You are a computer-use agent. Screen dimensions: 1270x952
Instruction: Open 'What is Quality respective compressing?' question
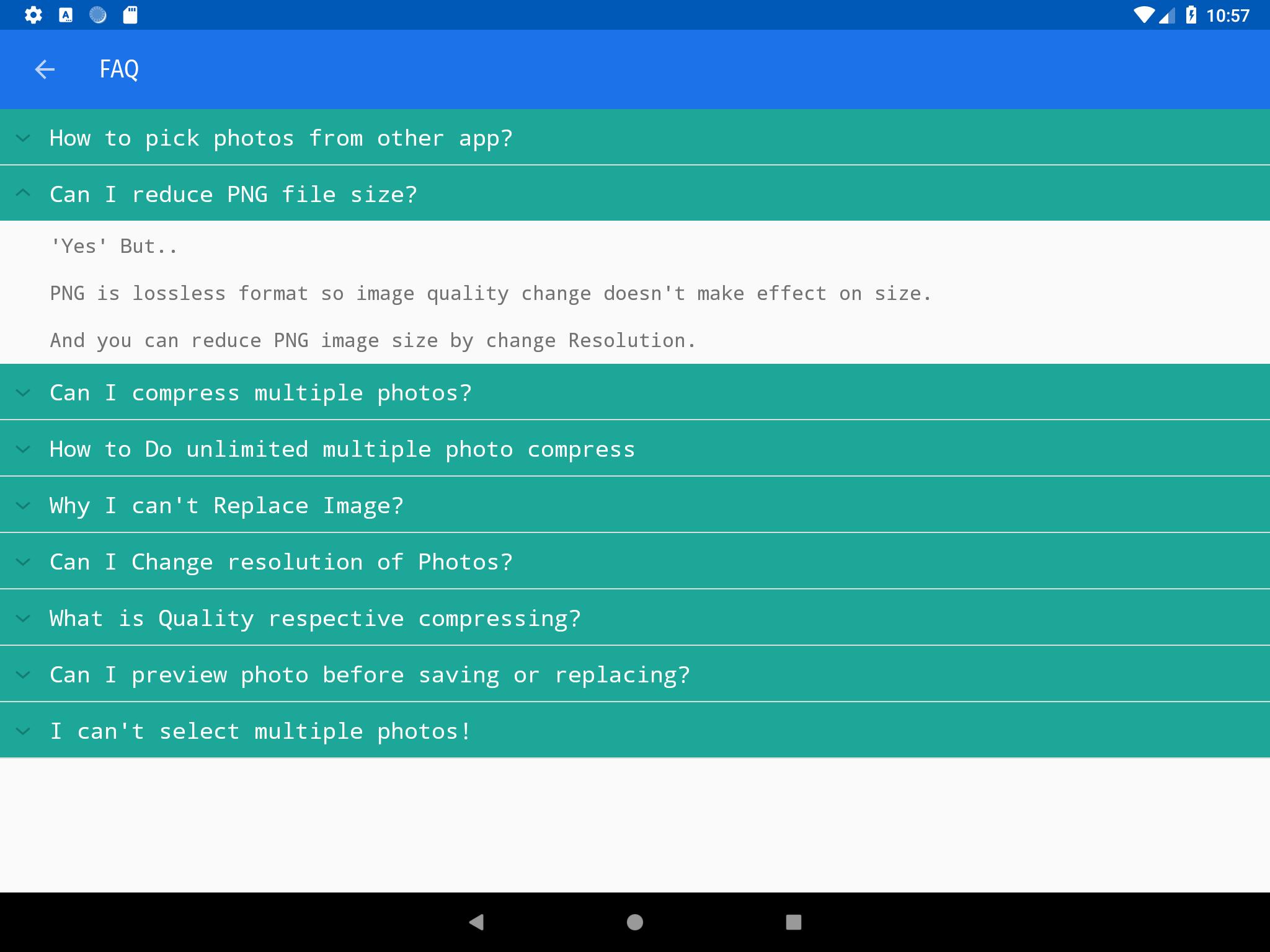315,618
